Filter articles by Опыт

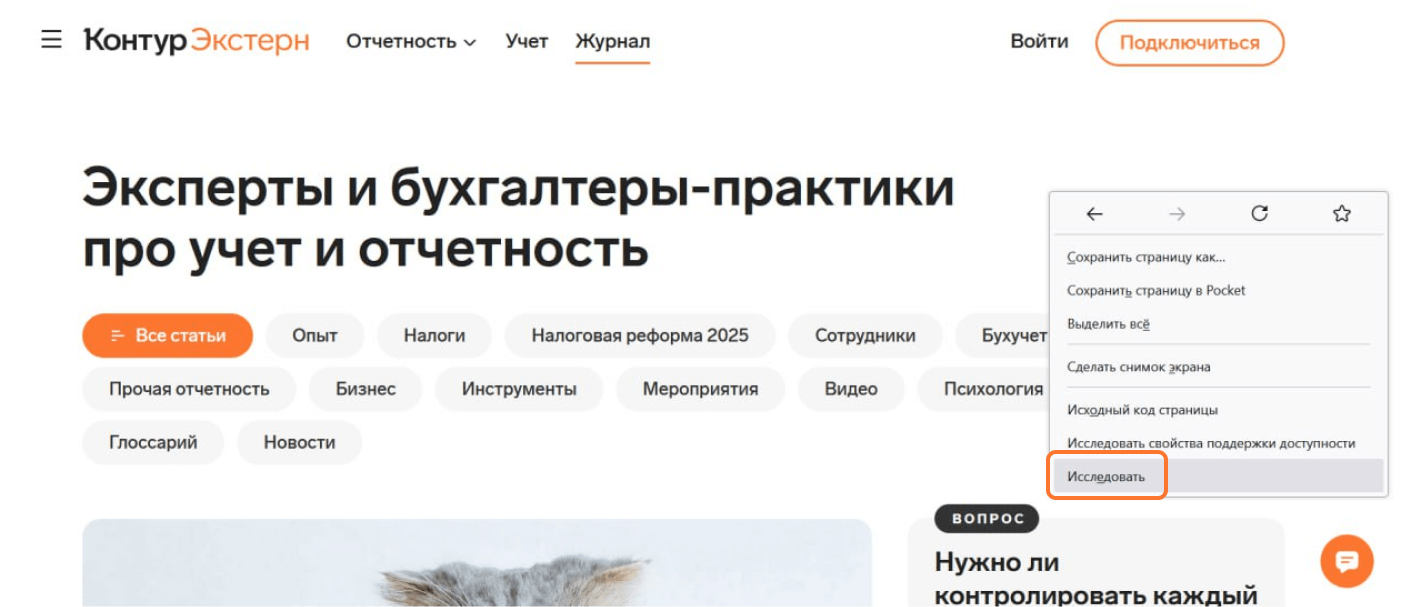pos(315,336)
